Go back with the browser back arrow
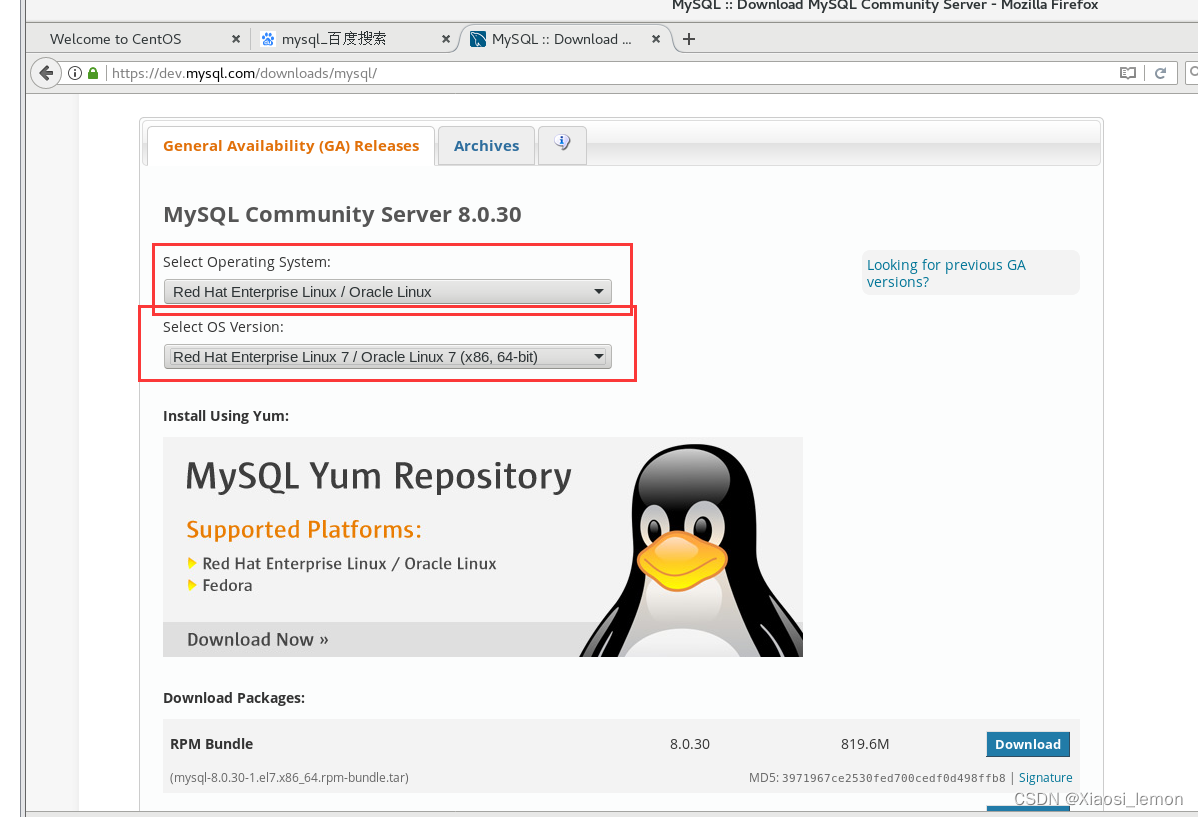 pyautogui.click(x=46, y=73)
